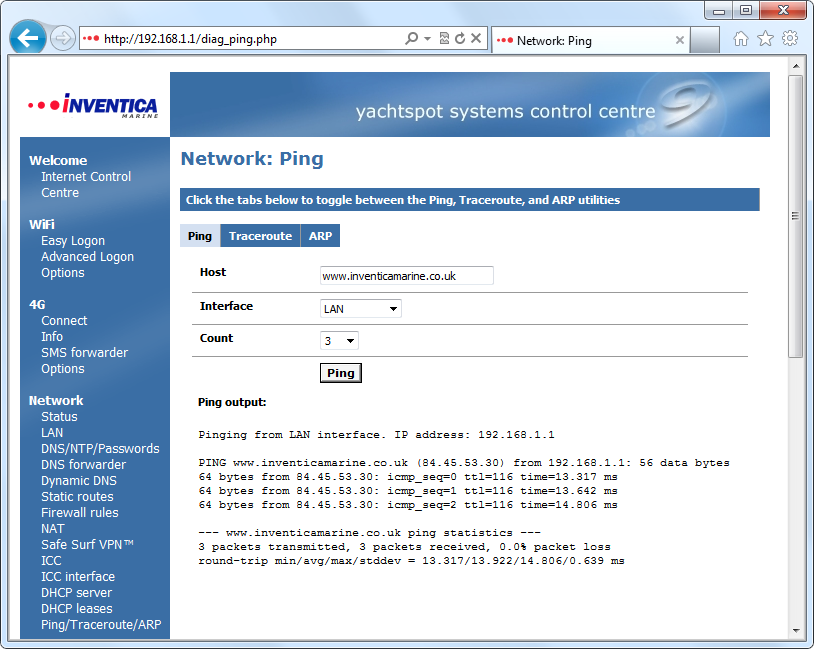Image resolution: width=814 pixels, height=649 pixels.
Task: Open the browser Home icon
Action: pyautogui.click(x=741, y=38)
